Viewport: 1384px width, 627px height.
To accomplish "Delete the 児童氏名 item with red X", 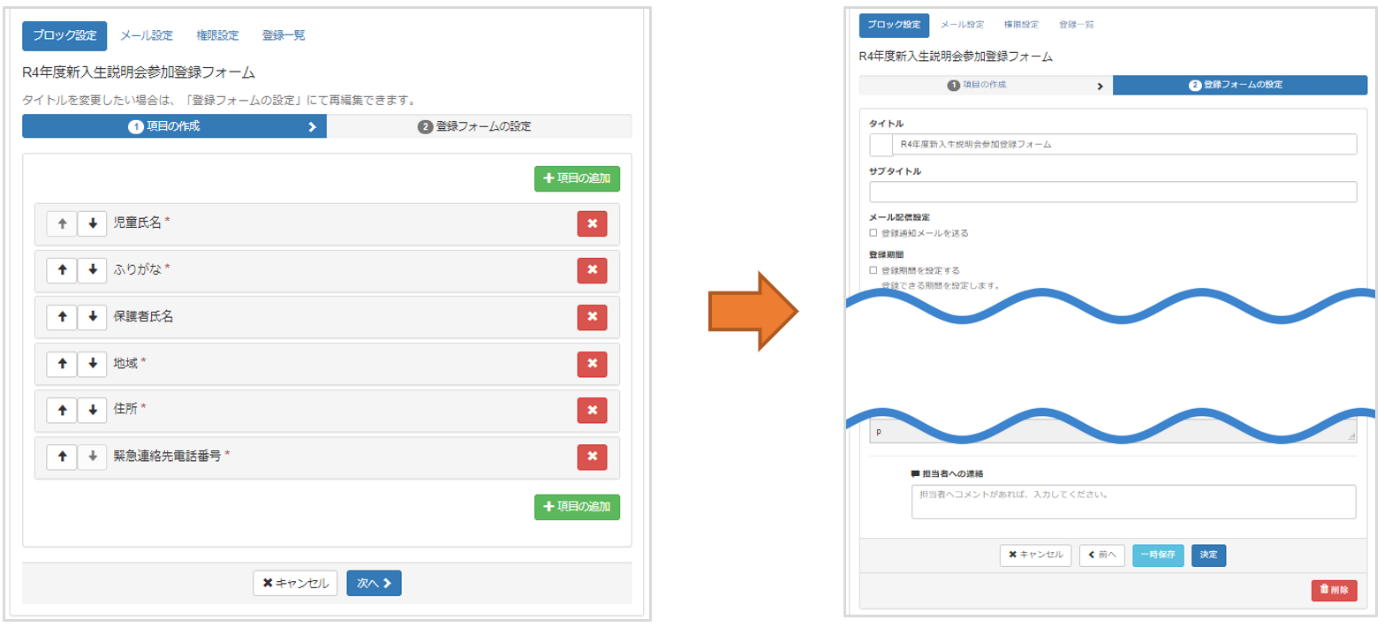I will point(592,224).
